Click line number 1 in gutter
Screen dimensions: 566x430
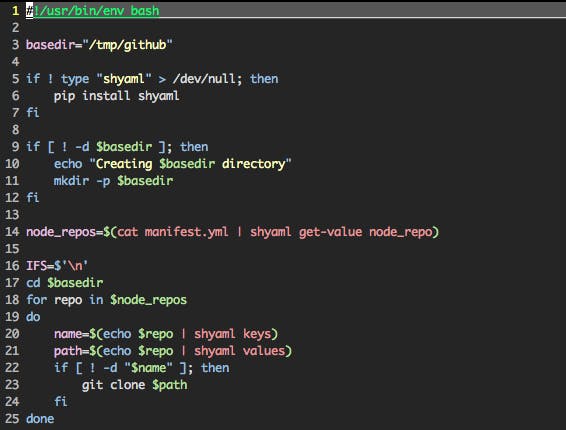(16, 10)
